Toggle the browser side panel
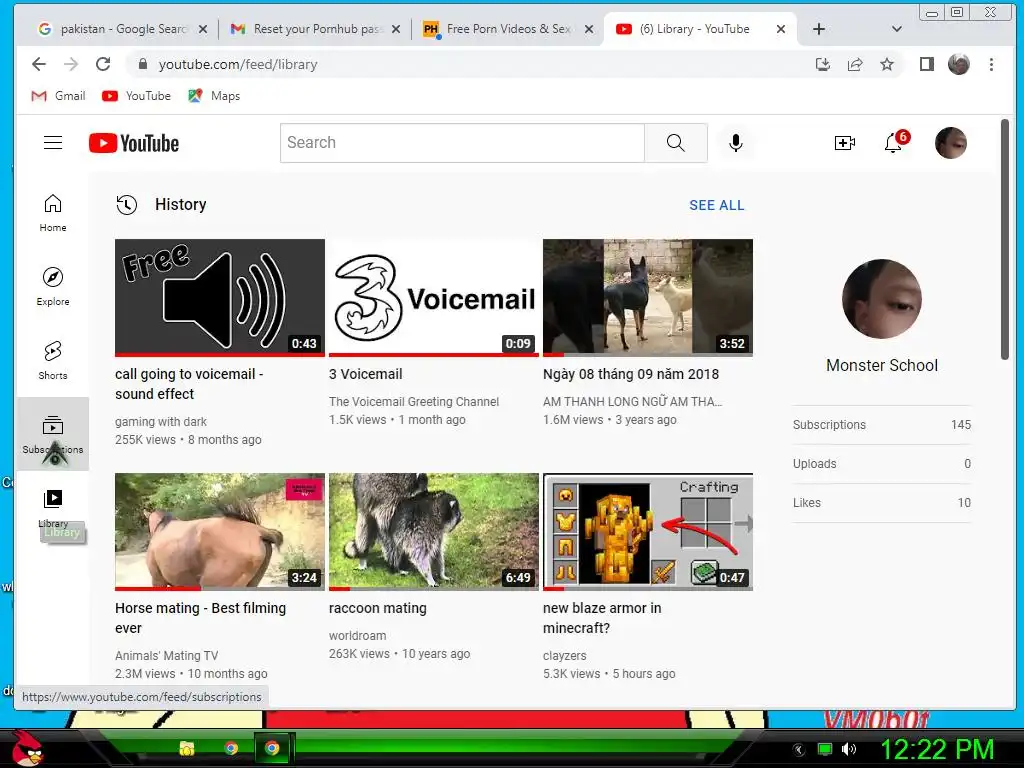 [926, 64]
